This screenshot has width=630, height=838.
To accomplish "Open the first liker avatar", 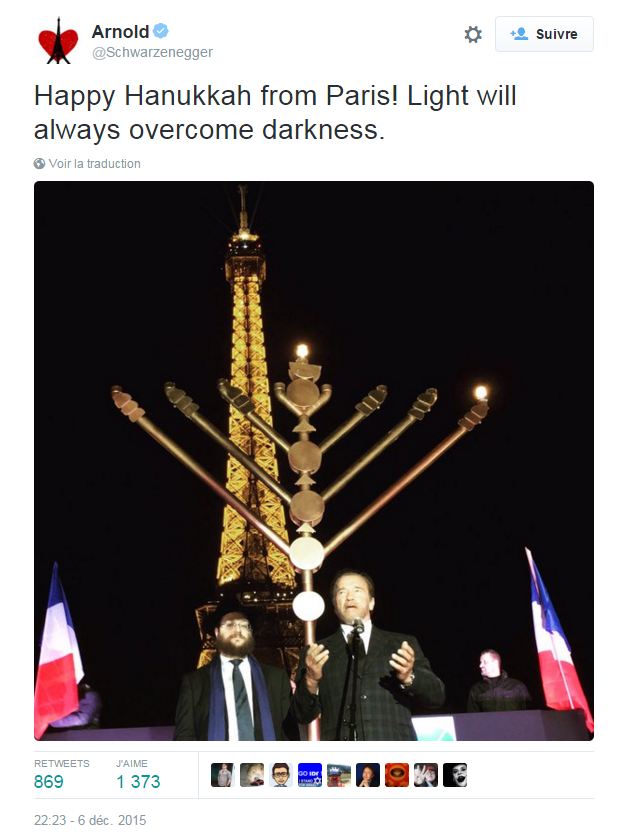I will coord(222,775).
